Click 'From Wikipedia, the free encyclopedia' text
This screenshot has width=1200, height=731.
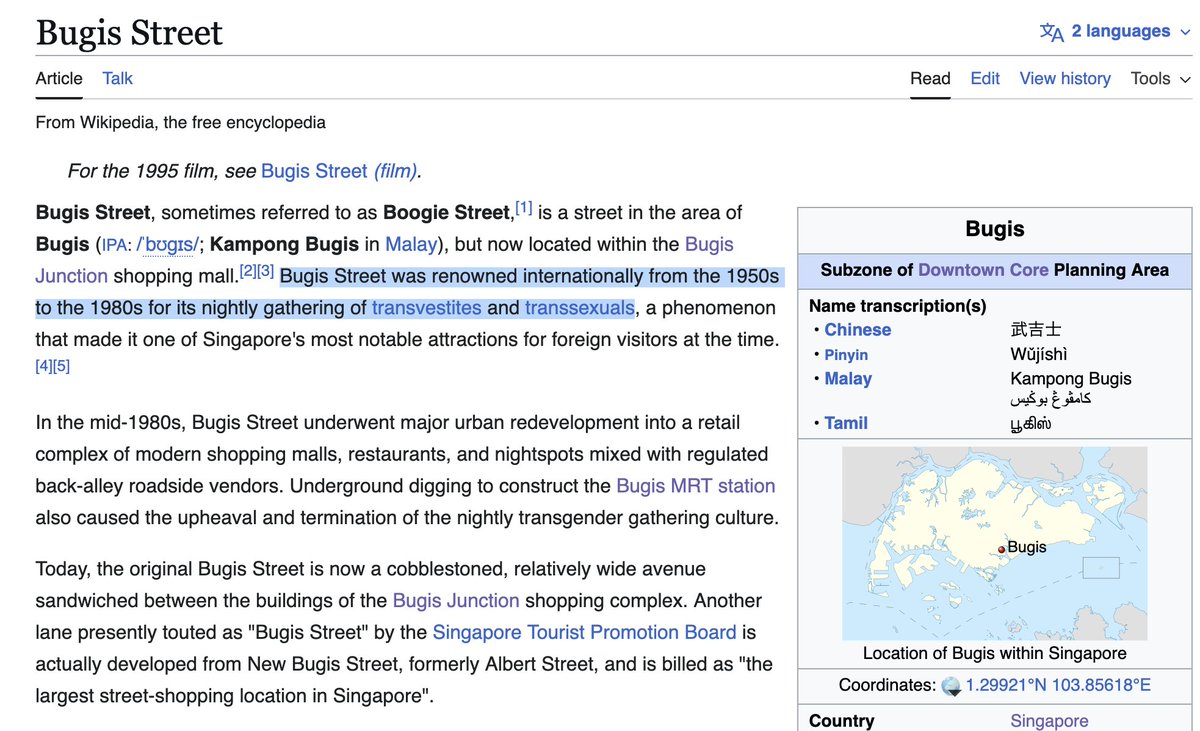point(181,123)
